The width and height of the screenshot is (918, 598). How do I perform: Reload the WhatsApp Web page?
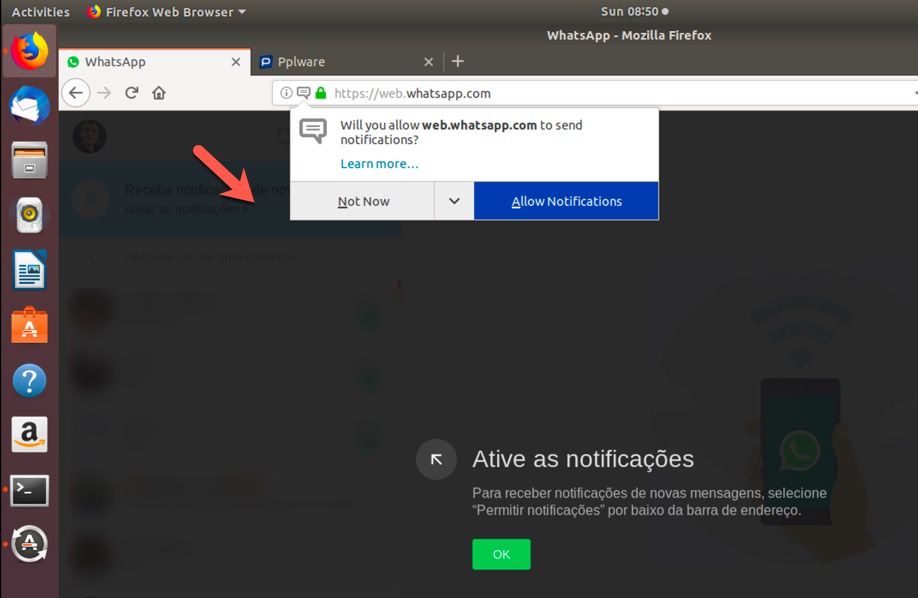(131, 92)
